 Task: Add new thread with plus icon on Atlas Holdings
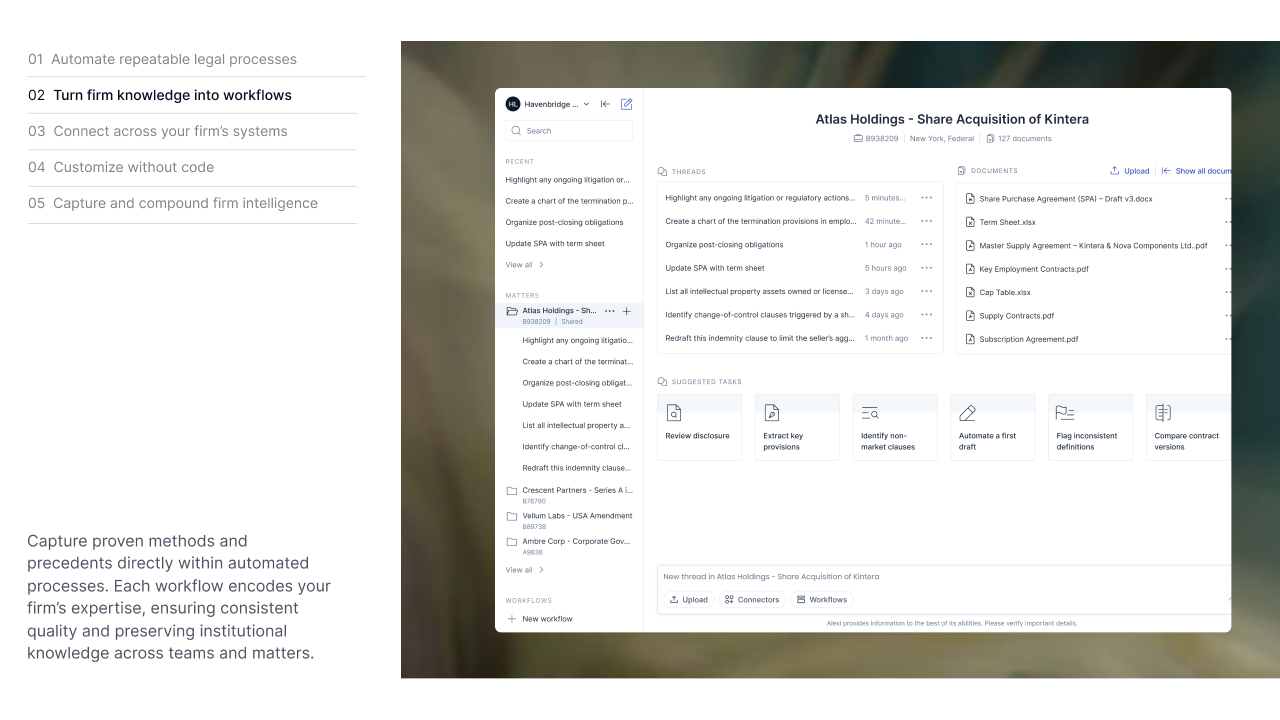point(627,311)
